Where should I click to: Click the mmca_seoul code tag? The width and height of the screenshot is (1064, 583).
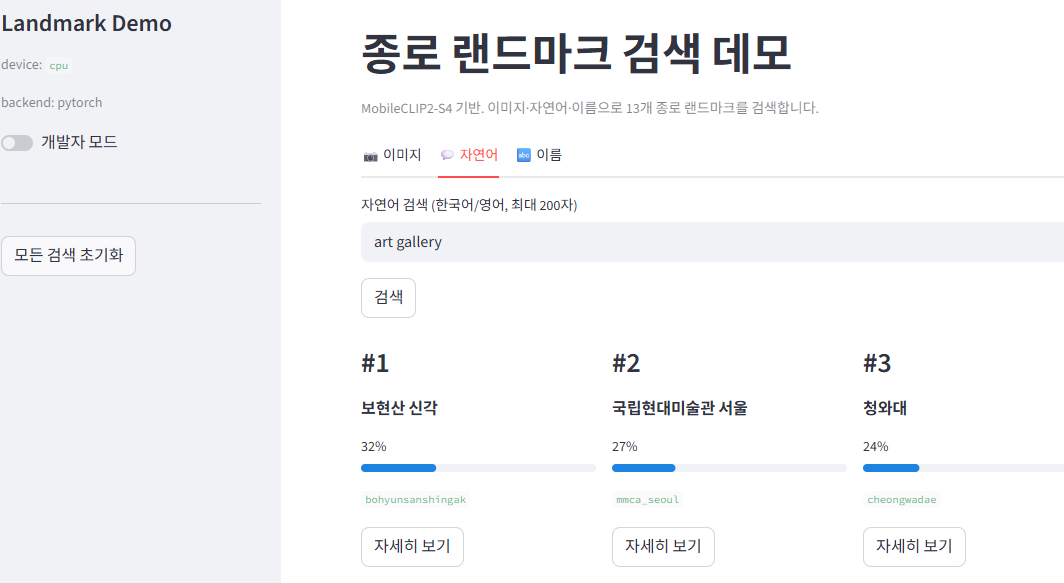pyautogui.click(x=647, y=500)
